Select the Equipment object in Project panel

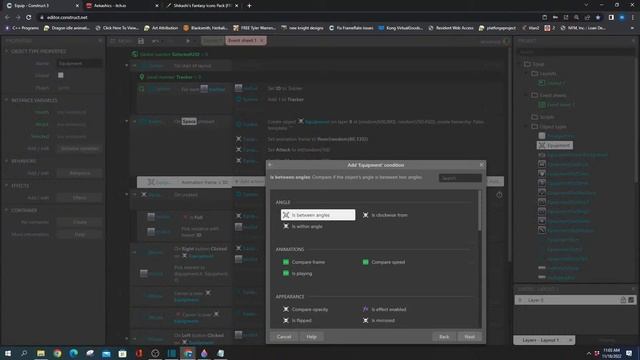tap(555, 145)
